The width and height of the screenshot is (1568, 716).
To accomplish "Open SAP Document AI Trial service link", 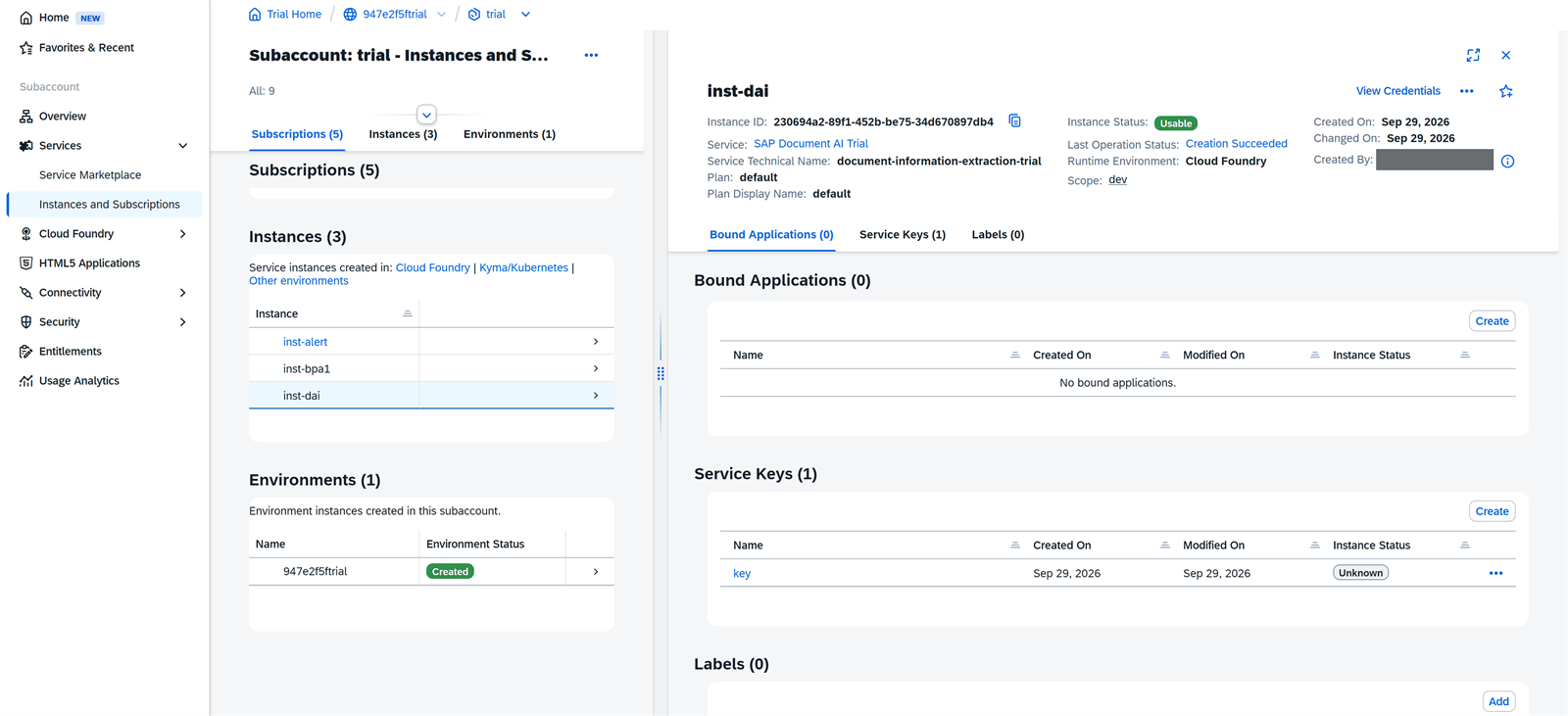I will (x=810, y=143).
